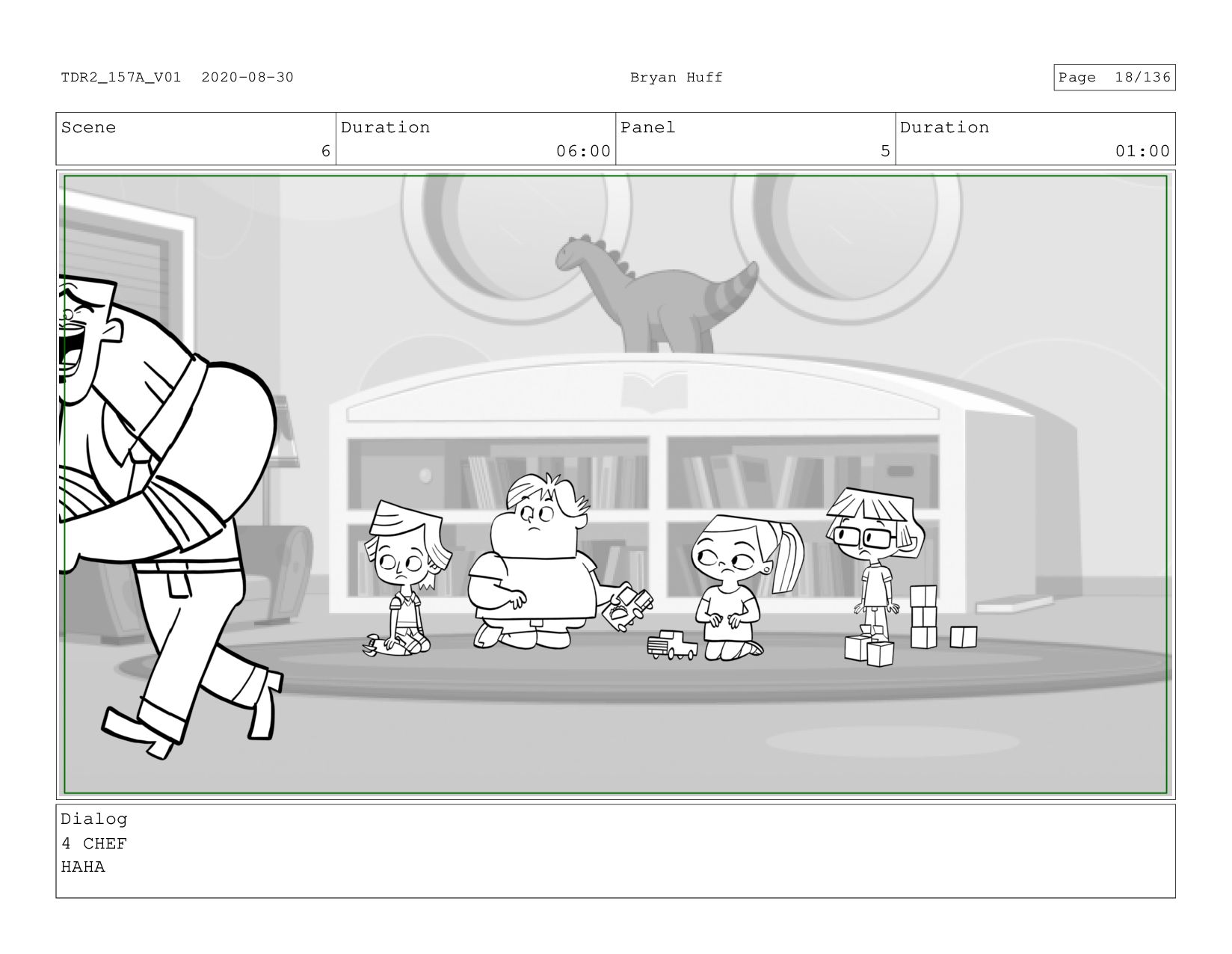Select the date 2020-08-30
Viewport: 1232px width, 954px height.
tap(247, 78)
